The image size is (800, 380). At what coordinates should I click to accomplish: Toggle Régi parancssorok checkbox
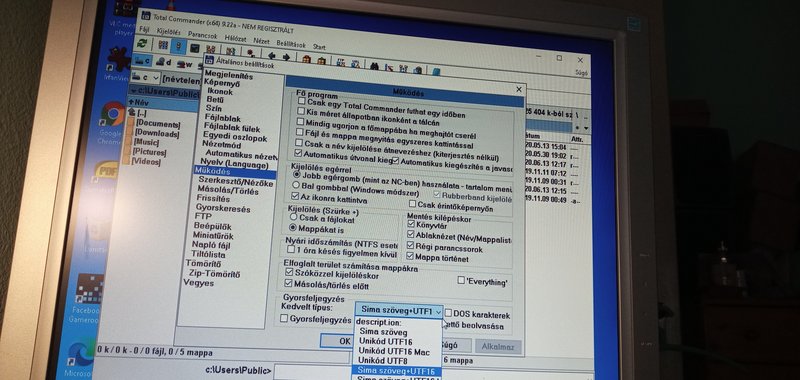click(411, 246)
